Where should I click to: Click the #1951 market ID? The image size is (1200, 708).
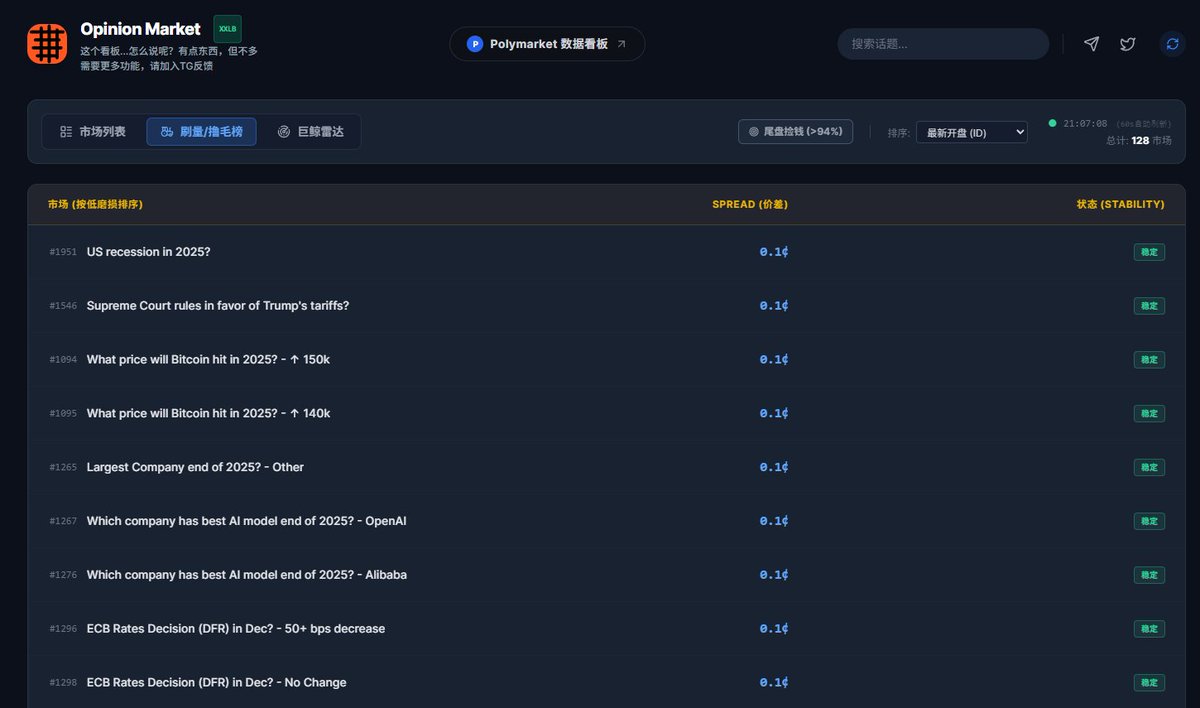coord(63,252)
